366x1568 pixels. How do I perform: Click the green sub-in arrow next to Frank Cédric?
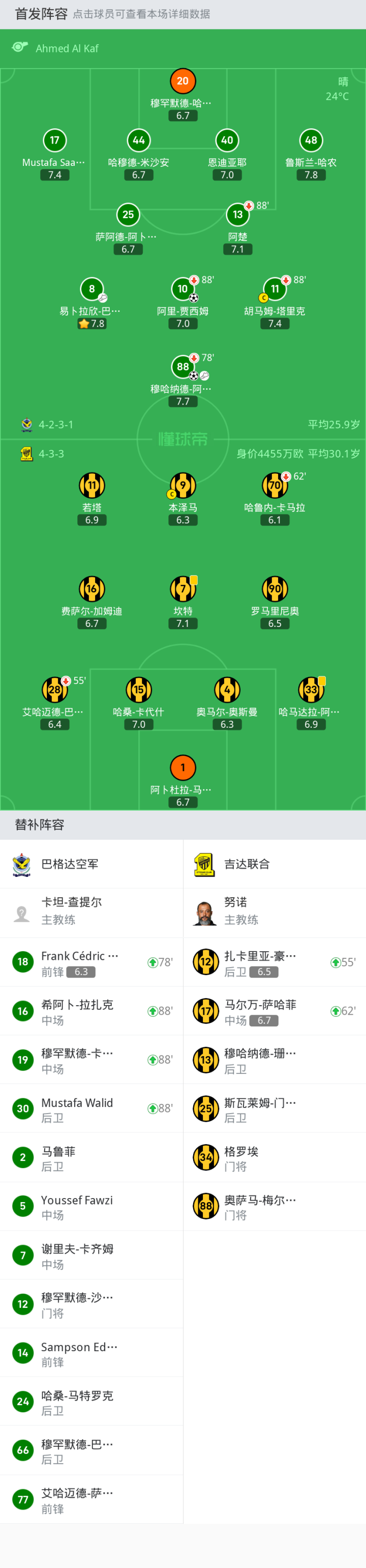click(152, 962)
